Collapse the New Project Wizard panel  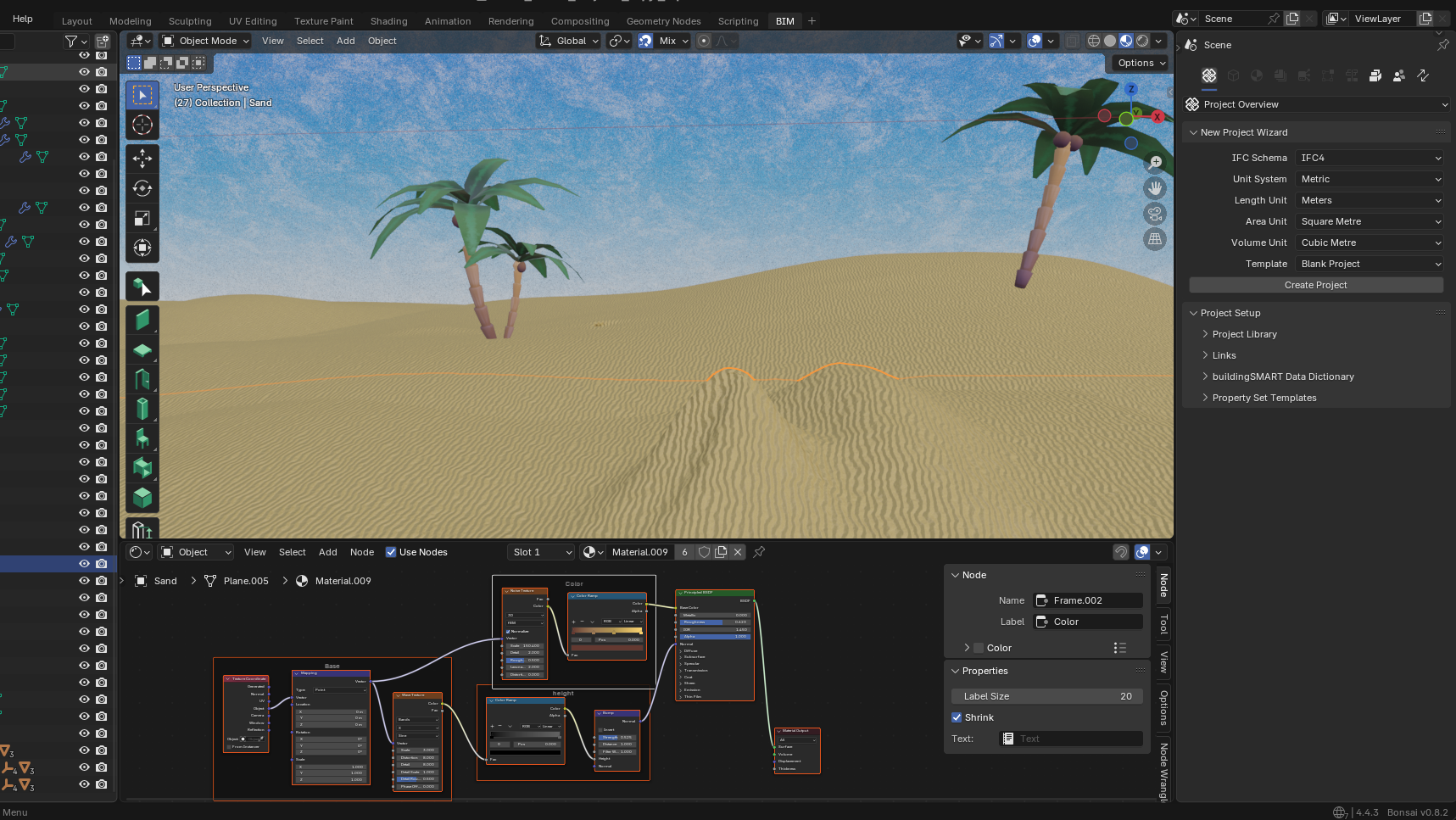1244,132
